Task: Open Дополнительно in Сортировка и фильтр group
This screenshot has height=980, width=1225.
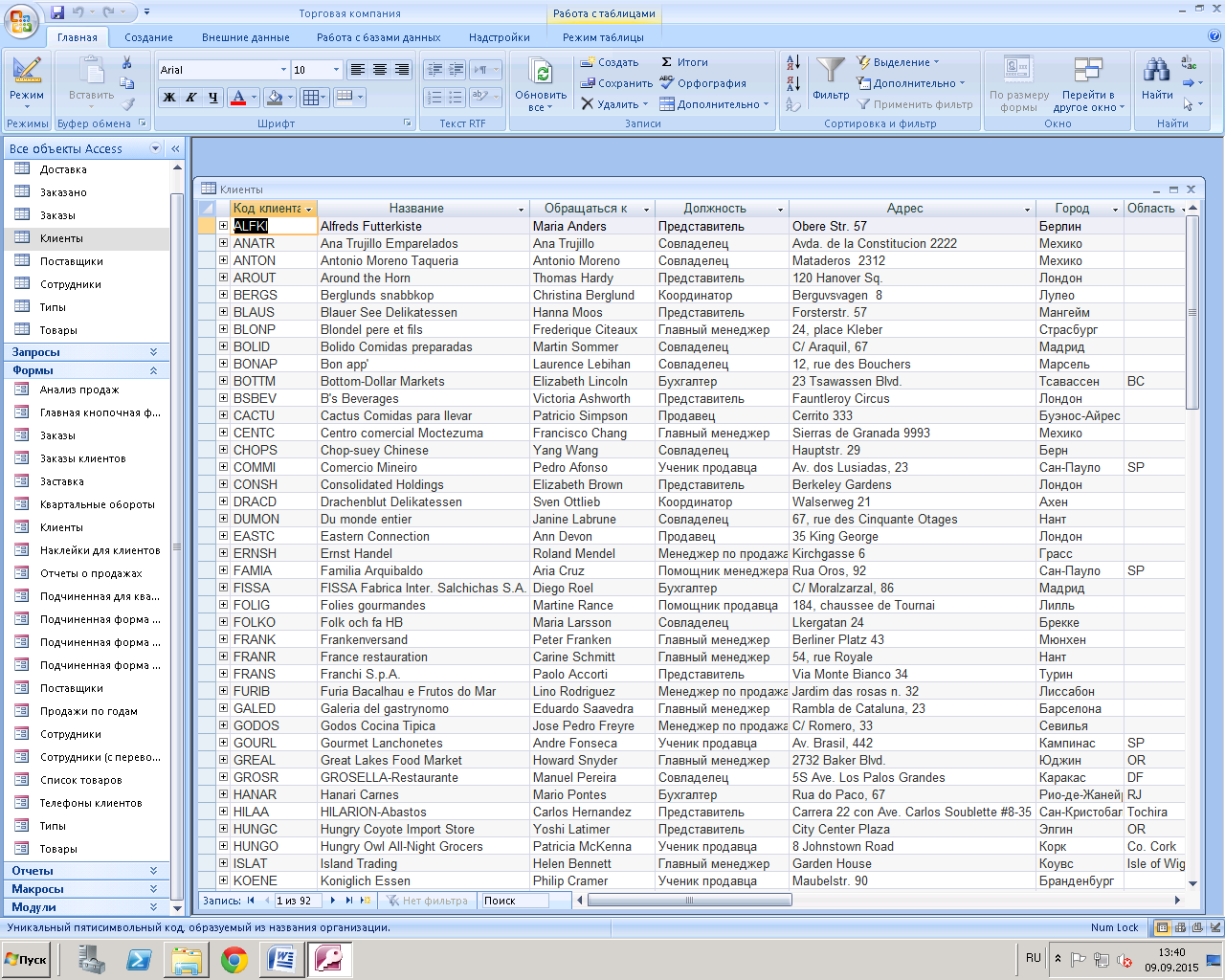Action: point(910,83)
